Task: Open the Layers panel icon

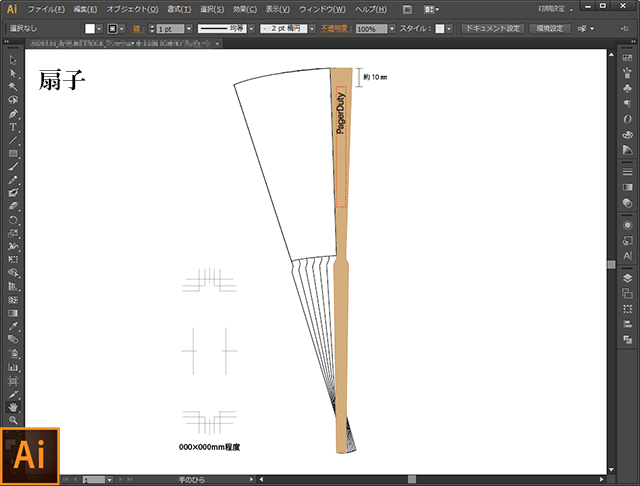Action: (627, 279)
